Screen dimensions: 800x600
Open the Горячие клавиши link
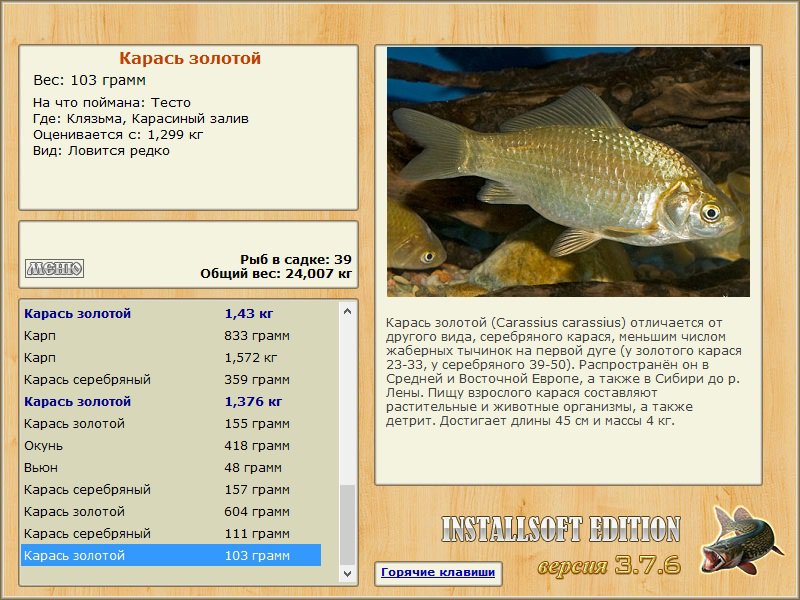[x=438, y=572]
